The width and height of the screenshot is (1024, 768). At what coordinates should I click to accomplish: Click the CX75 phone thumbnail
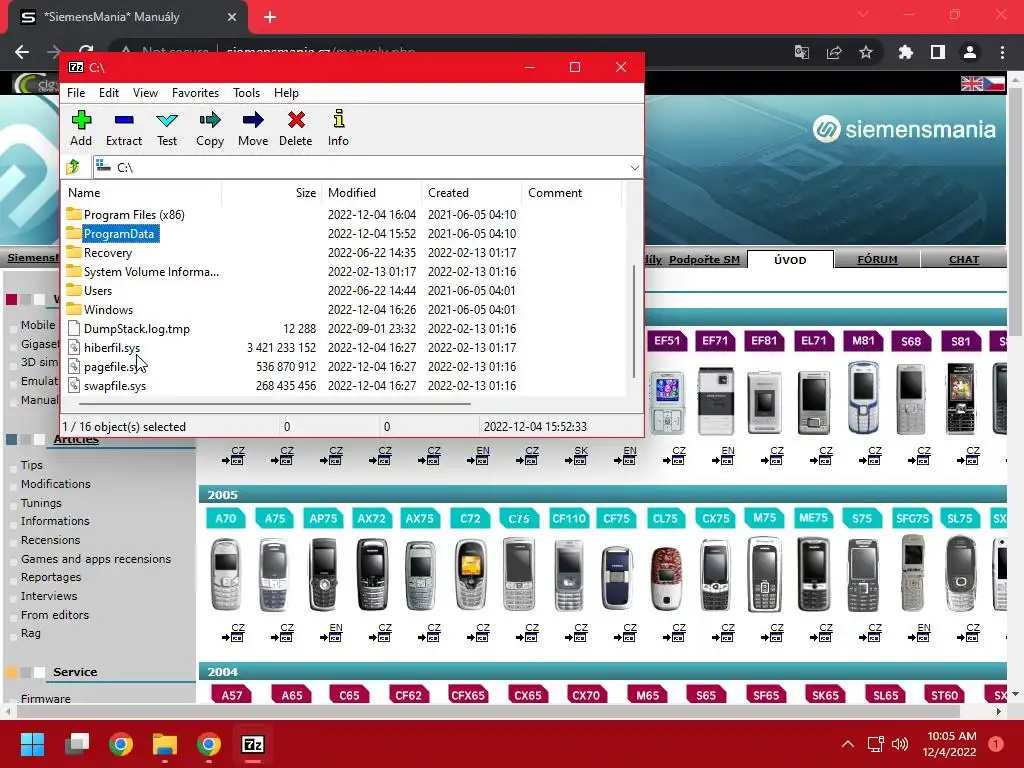715,575
